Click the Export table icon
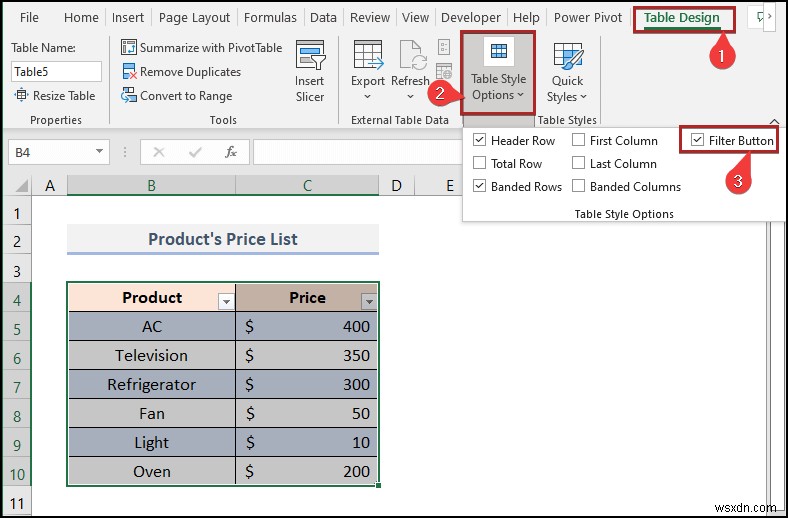 coord(368,54)
